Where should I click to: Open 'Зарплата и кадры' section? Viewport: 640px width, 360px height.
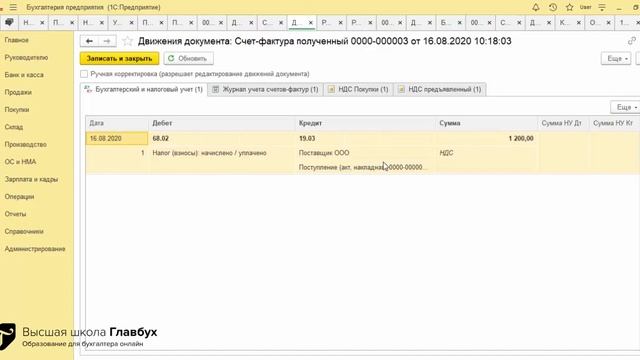coord(31,179)
